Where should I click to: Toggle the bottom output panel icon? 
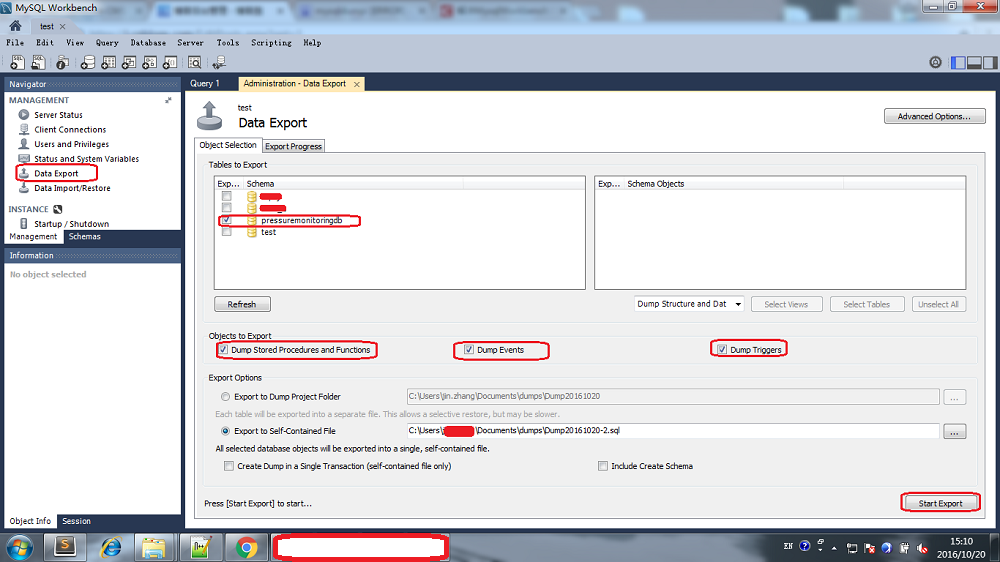[x=974, y=63]
